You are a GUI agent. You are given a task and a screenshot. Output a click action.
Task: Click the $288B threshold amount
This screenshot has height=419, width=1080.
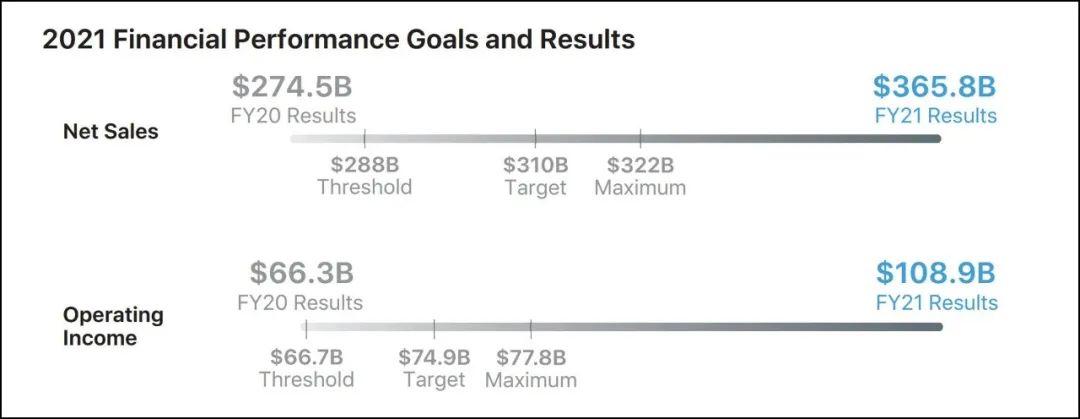point(364,164)
